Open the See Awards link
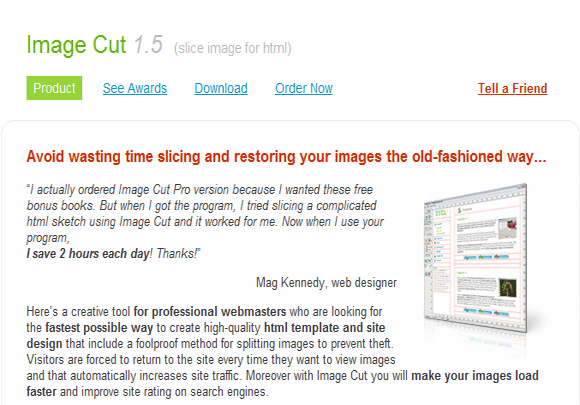Viewport: 580px width, 405px height. pos(135,88)
